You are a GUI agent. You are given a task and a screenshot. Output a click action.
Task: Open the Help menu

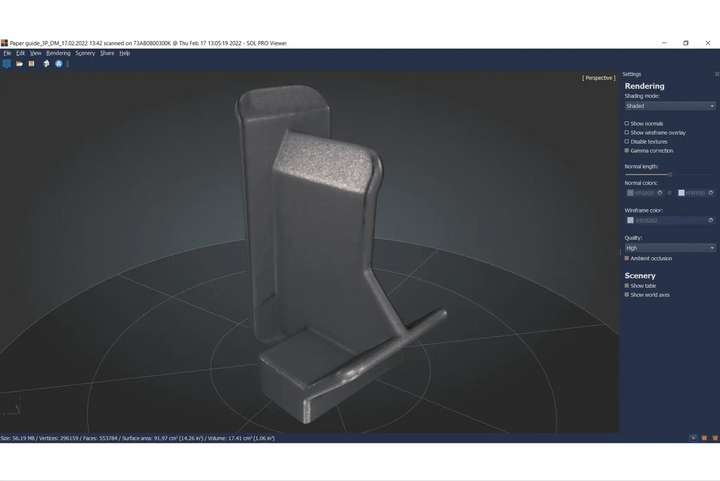[124, 53]
